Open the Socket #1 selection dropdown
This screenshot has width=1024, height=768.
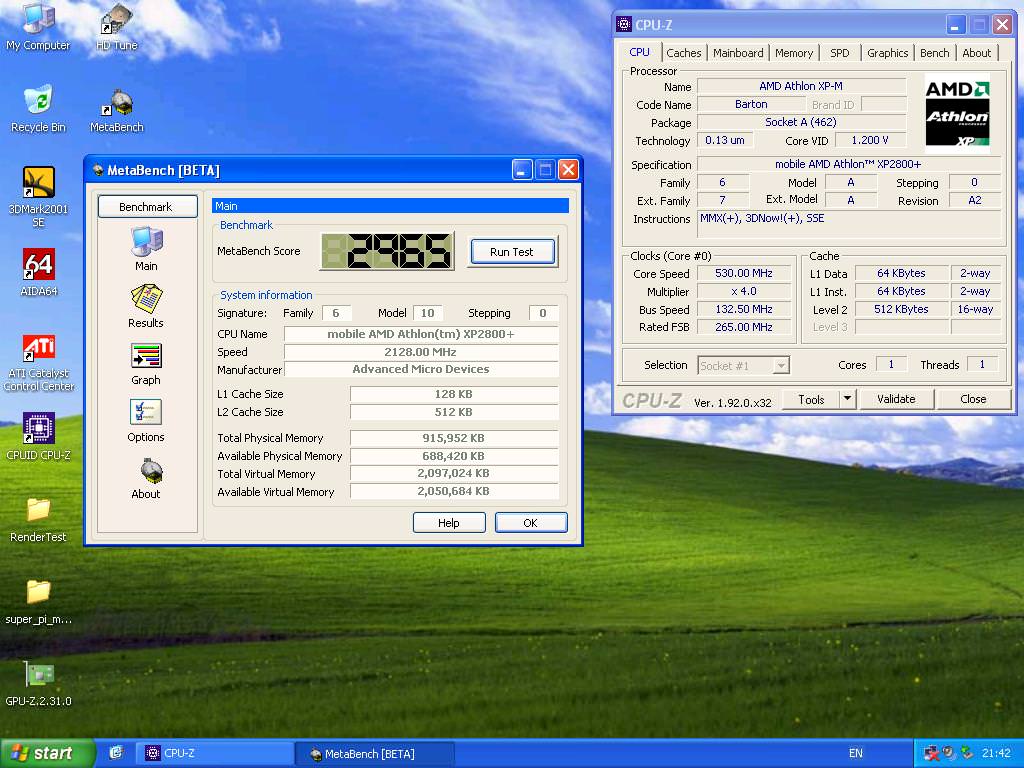(x=744, y=365)
